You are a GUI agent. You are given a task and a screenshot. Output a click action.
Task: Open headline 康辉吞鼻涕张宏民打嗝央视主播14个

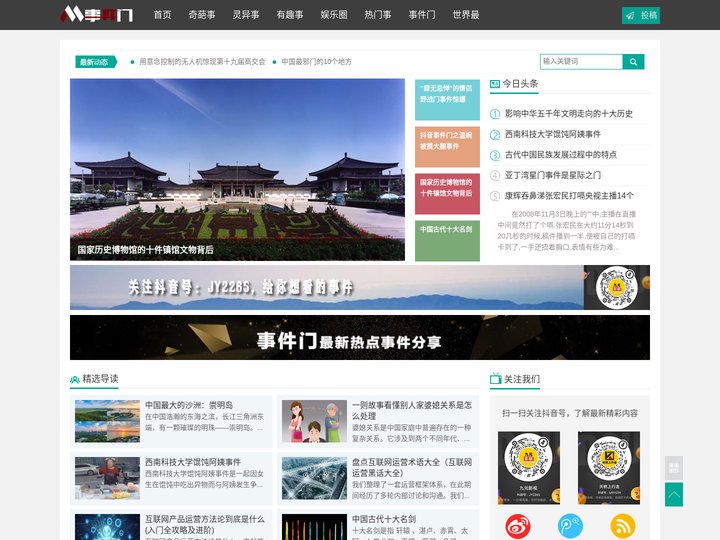[569, 196]
